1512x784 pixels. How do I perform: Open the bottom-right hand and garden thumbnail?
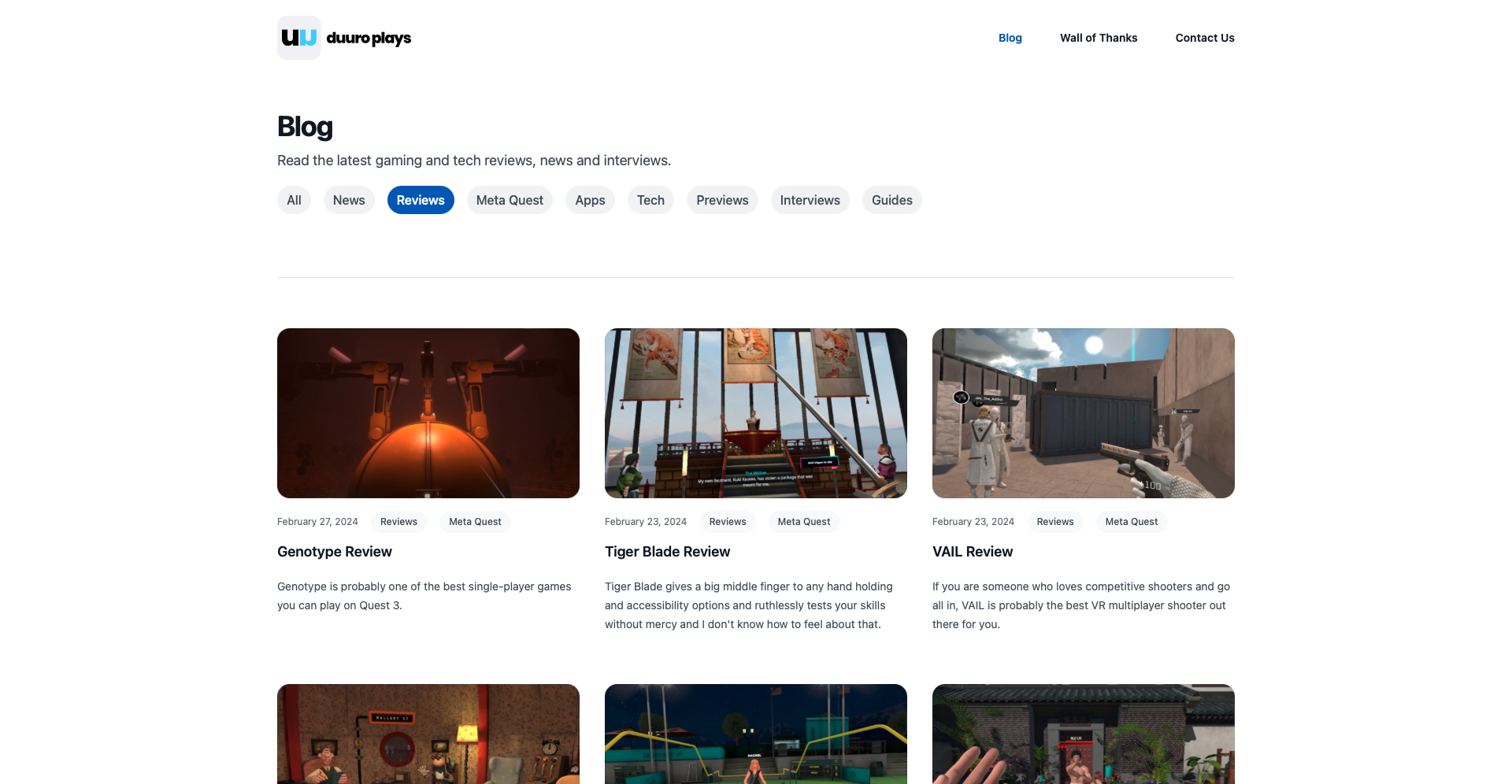point(1084,734)
